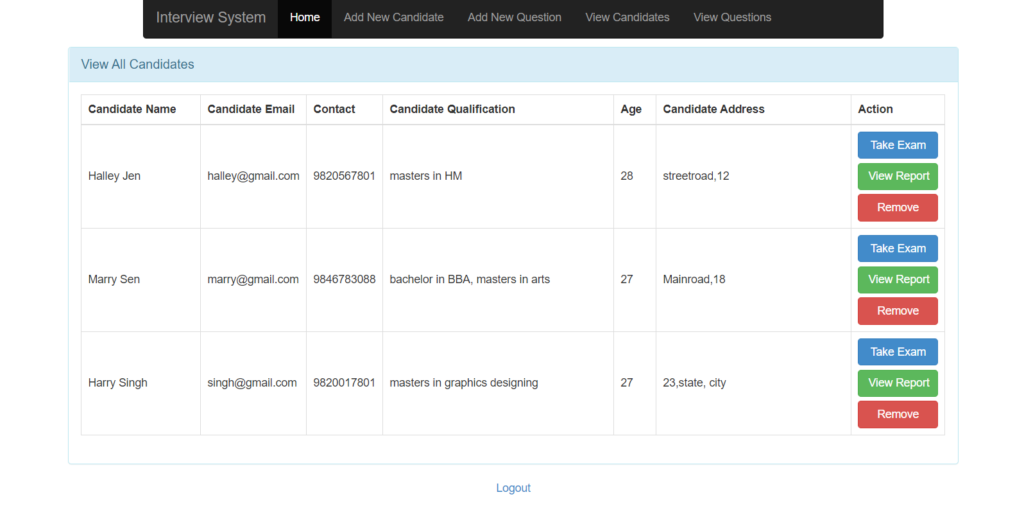This screenshot has width=1024, height=506.
Task: Click age 27 in Harry Singh's row
Action: coord(627,383)
